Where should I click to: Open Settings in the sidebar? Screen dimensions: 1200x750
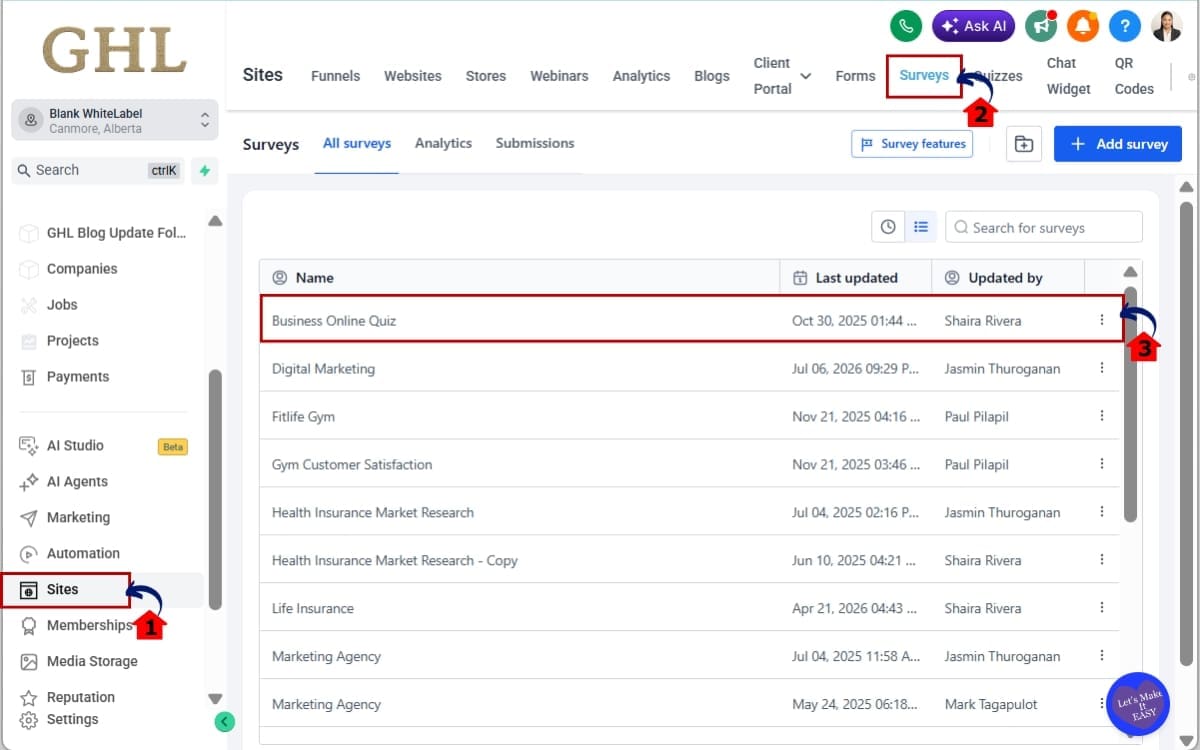click(72, 720)
